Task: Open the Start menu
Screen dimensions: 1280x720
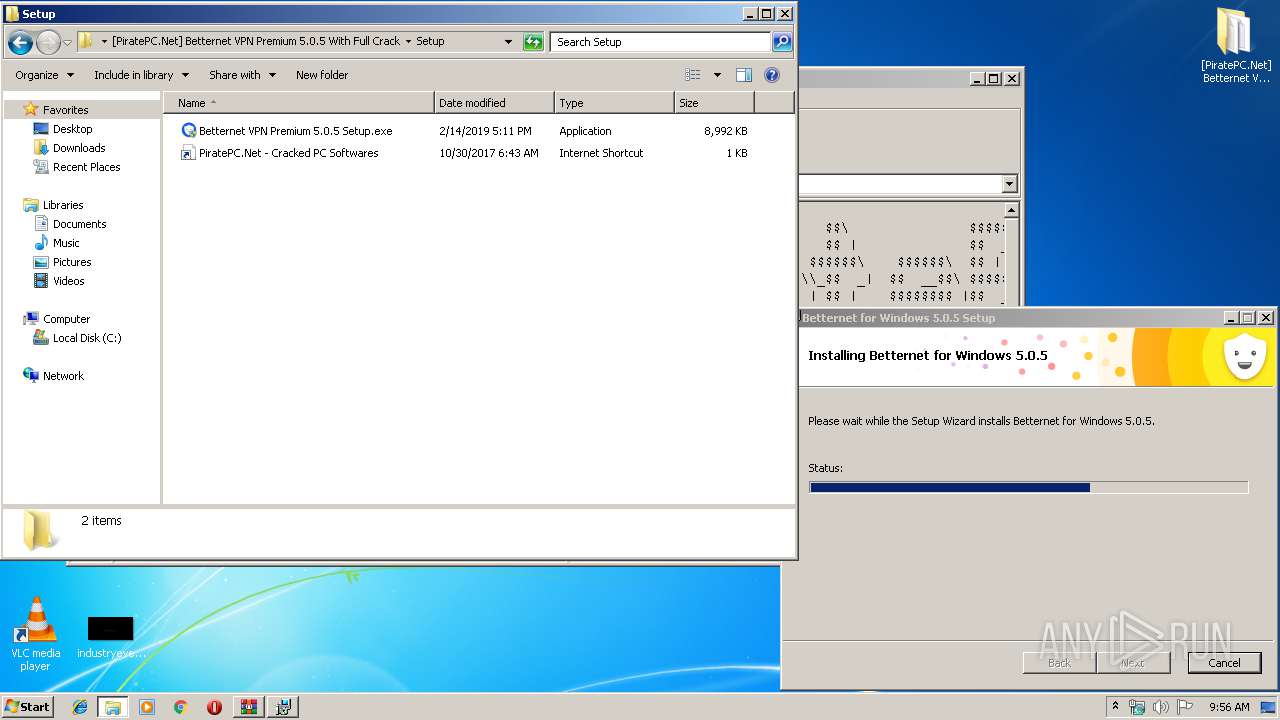Action: (28, 706)
